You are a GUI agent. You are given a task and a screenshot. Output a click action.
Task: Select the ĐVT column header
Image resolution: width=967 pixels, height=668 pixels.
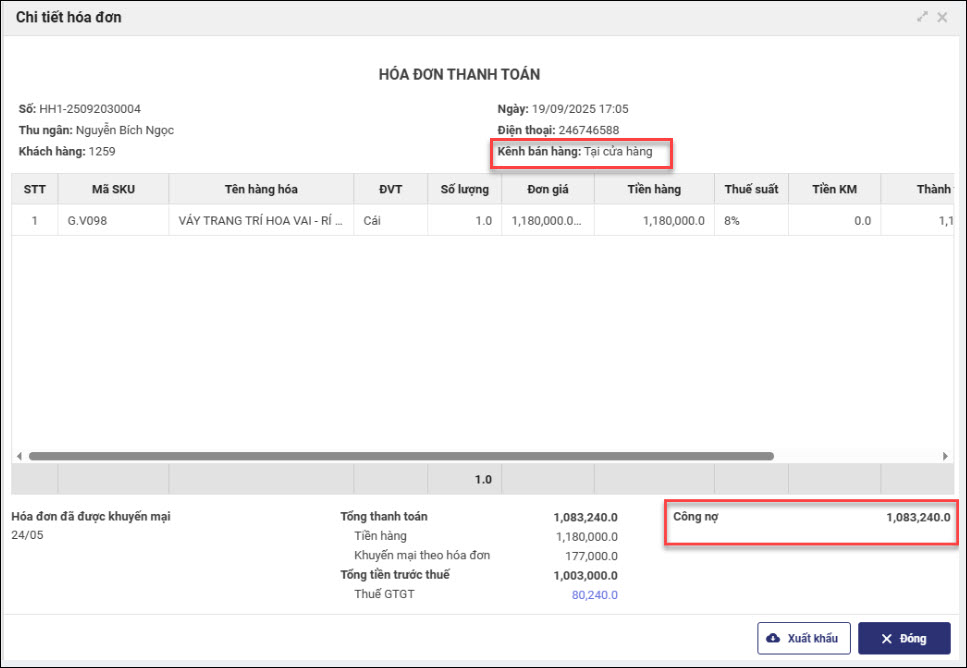[x=390, y=190]
